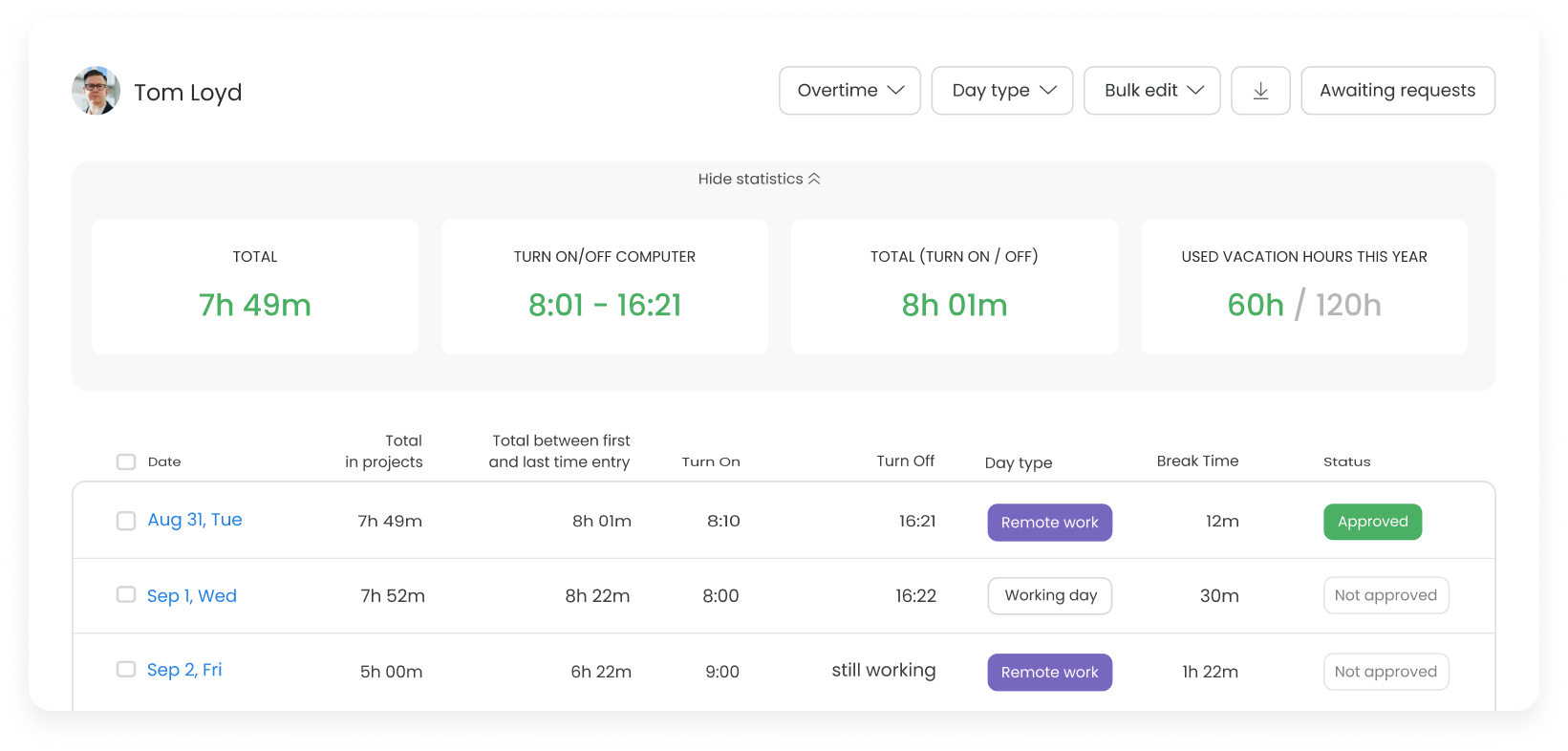
Task: Open the Day type dropdown
Action: click(x=1002, y=91)
